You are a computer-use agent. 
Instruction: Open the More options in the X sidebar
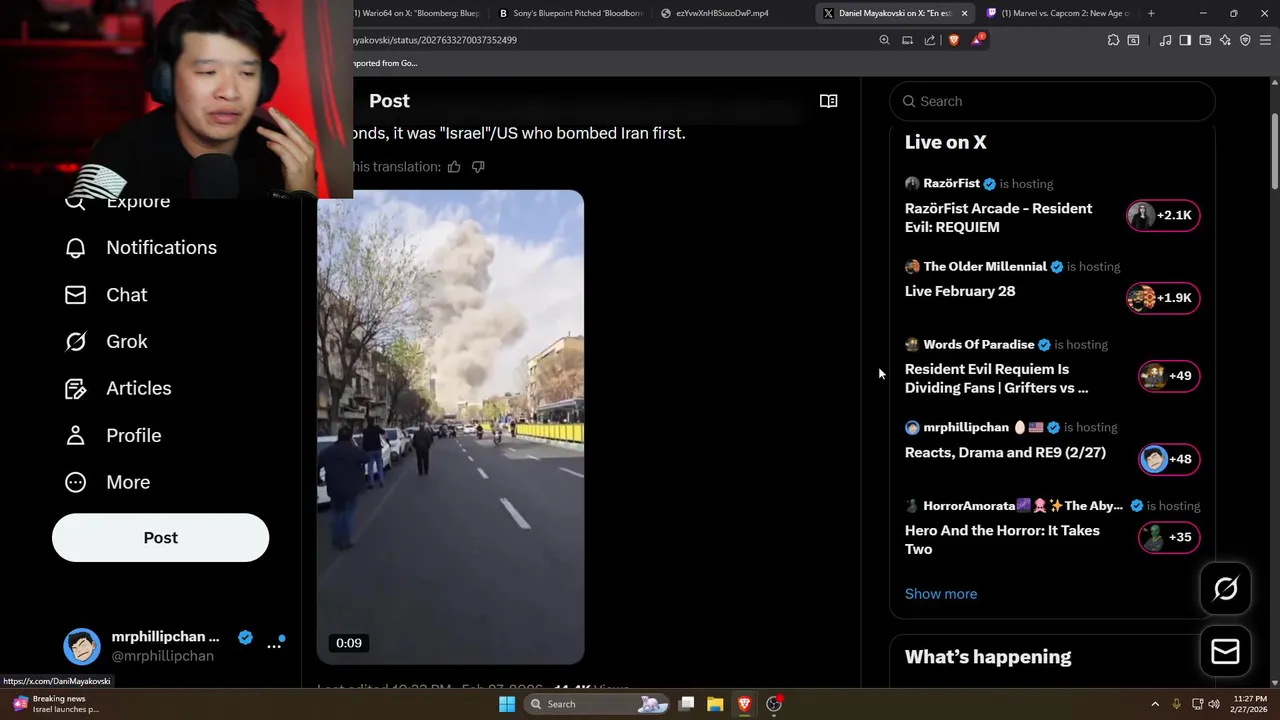(x=107, y=482)
